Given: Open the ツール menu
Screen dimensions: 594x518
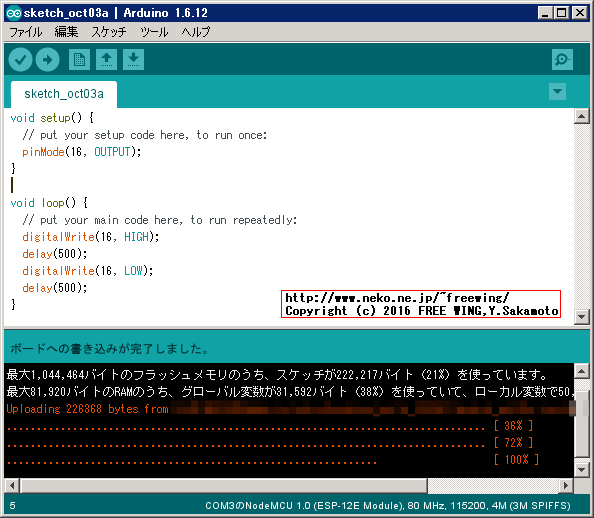Looking at the screenshot, I should pos(154,32).
